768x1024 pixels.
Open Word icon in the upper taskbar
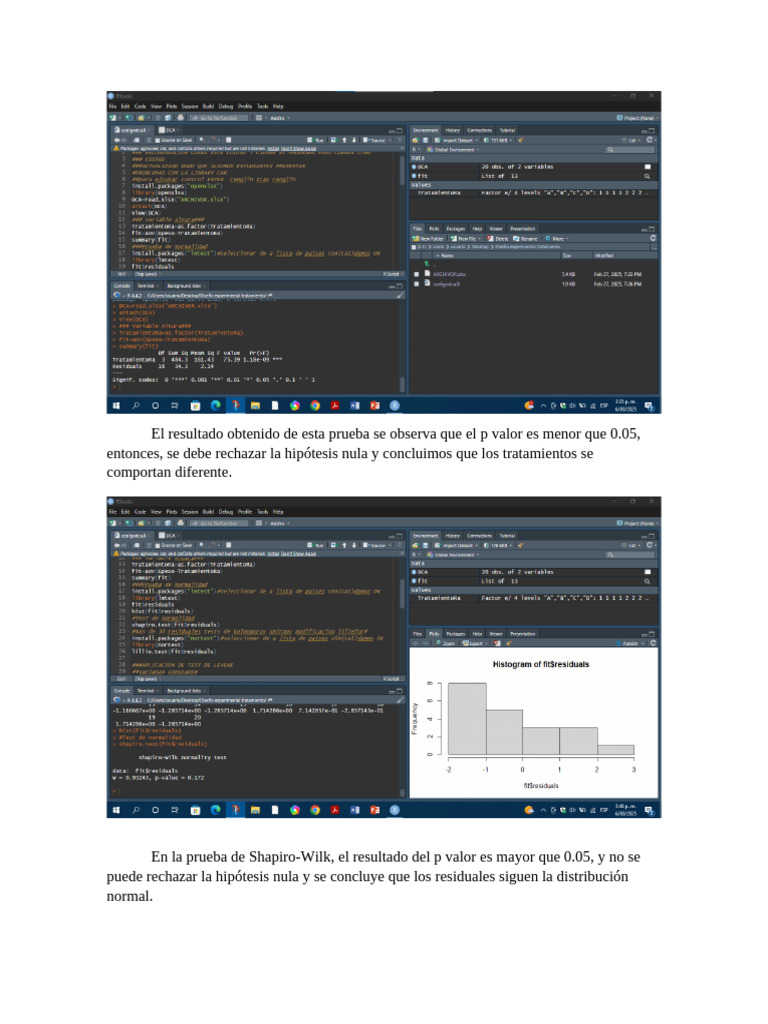pos(355,406)
